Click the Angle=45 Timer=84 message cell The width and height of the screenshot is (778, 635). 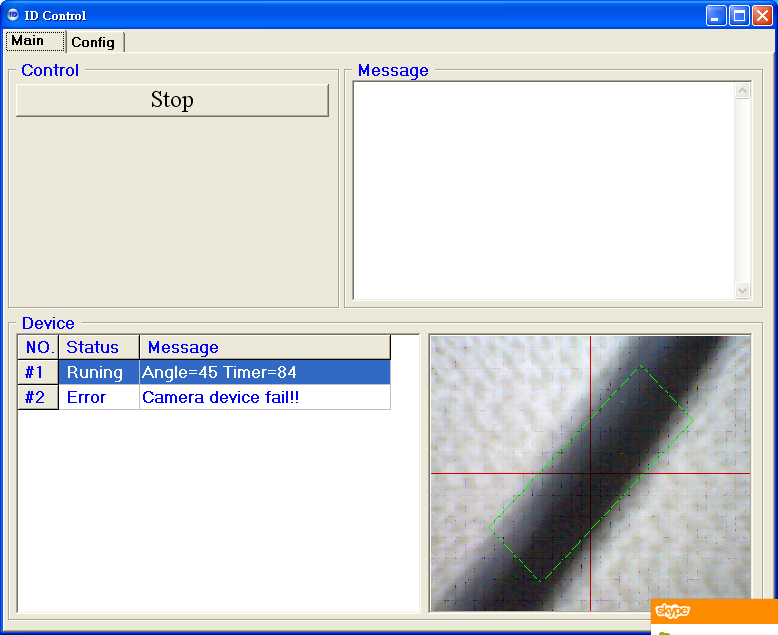265,372
